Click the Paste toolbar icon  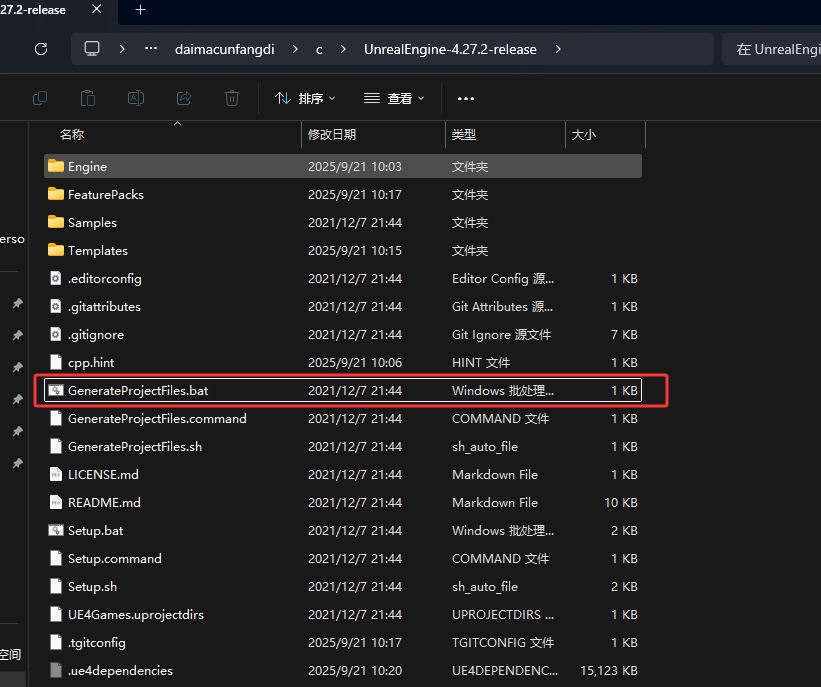click(x=88, y=98)
